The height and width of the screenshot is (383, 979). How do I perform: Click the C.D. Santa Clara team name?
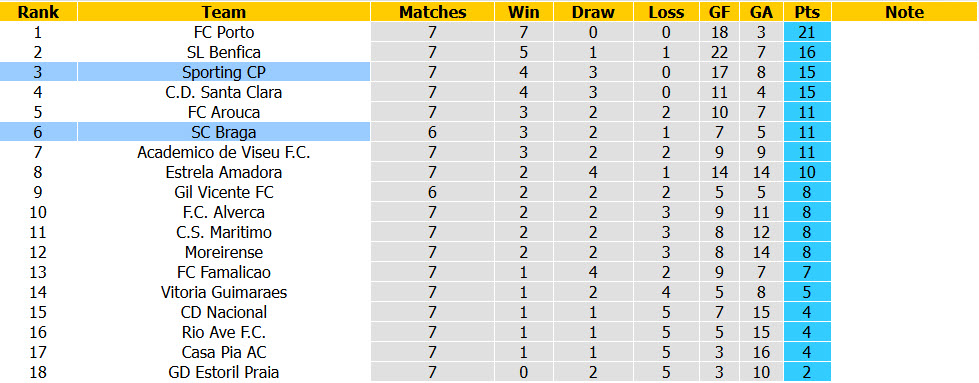coord(224,92)
